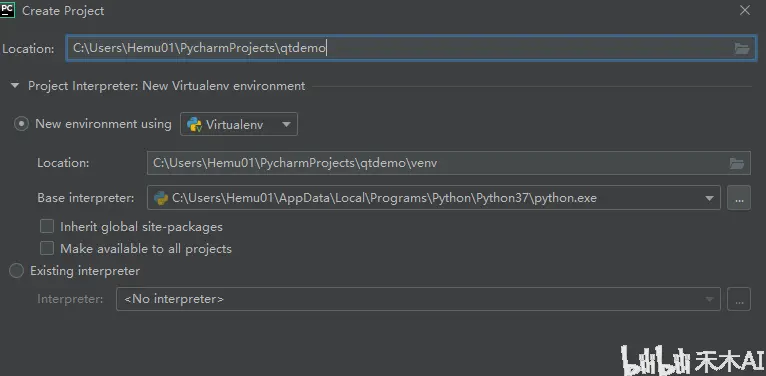Open the Virtualenv environment type dropdown

pyautogui.click(x=239, y=125)
